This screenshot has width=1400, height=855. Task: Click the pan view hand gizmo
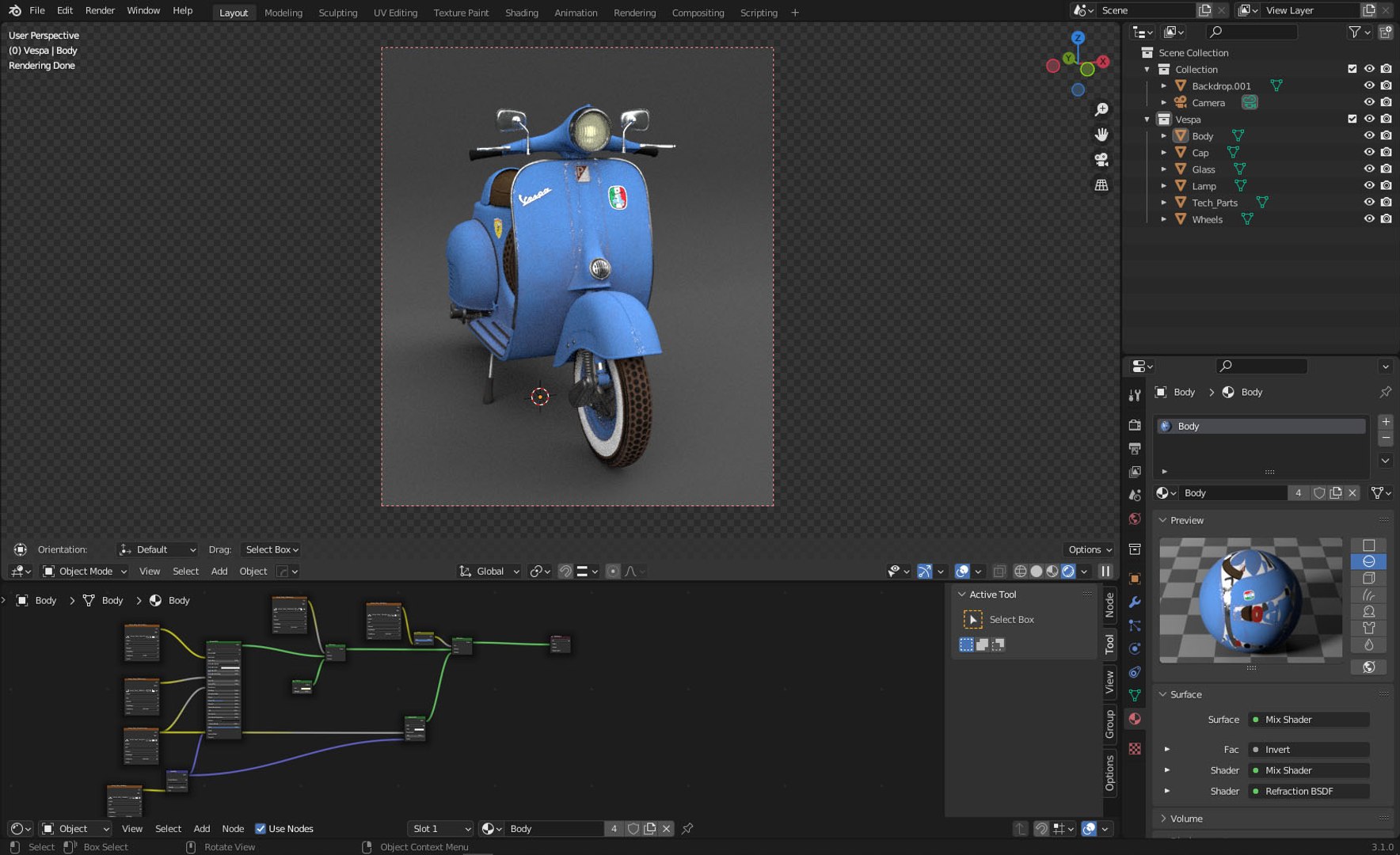coord(1101,135)
